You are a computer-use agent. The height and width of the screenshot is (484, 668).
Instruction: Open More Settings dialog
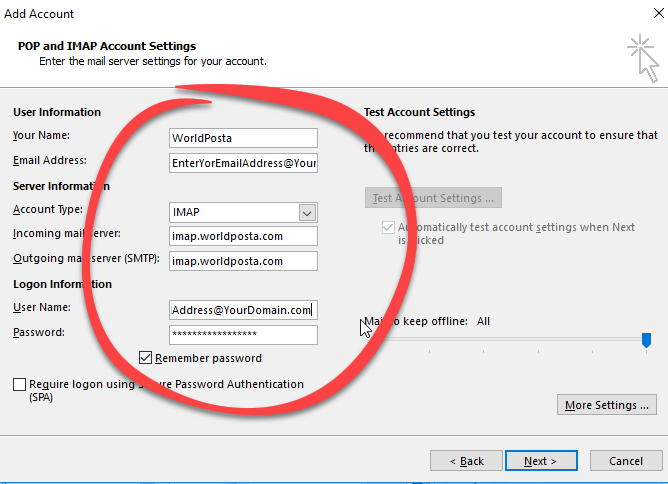[607, 405]
